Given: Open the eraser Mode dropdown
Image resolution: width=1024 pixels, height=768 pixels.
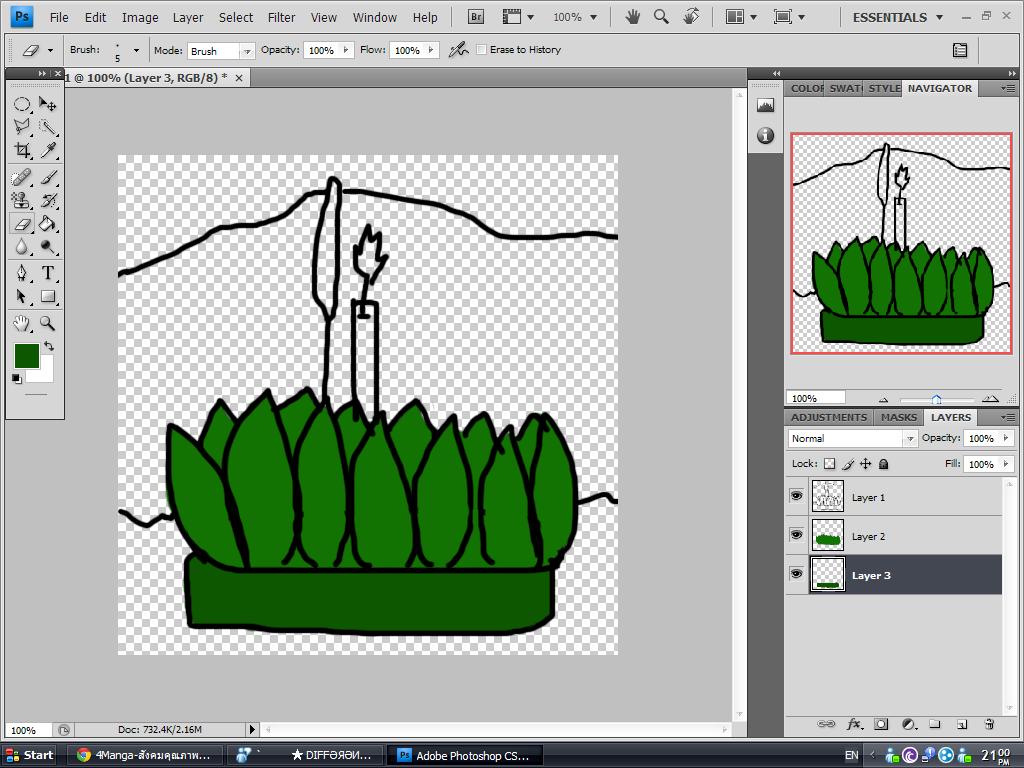Looking at the screenshot, I should click(221, 50).
